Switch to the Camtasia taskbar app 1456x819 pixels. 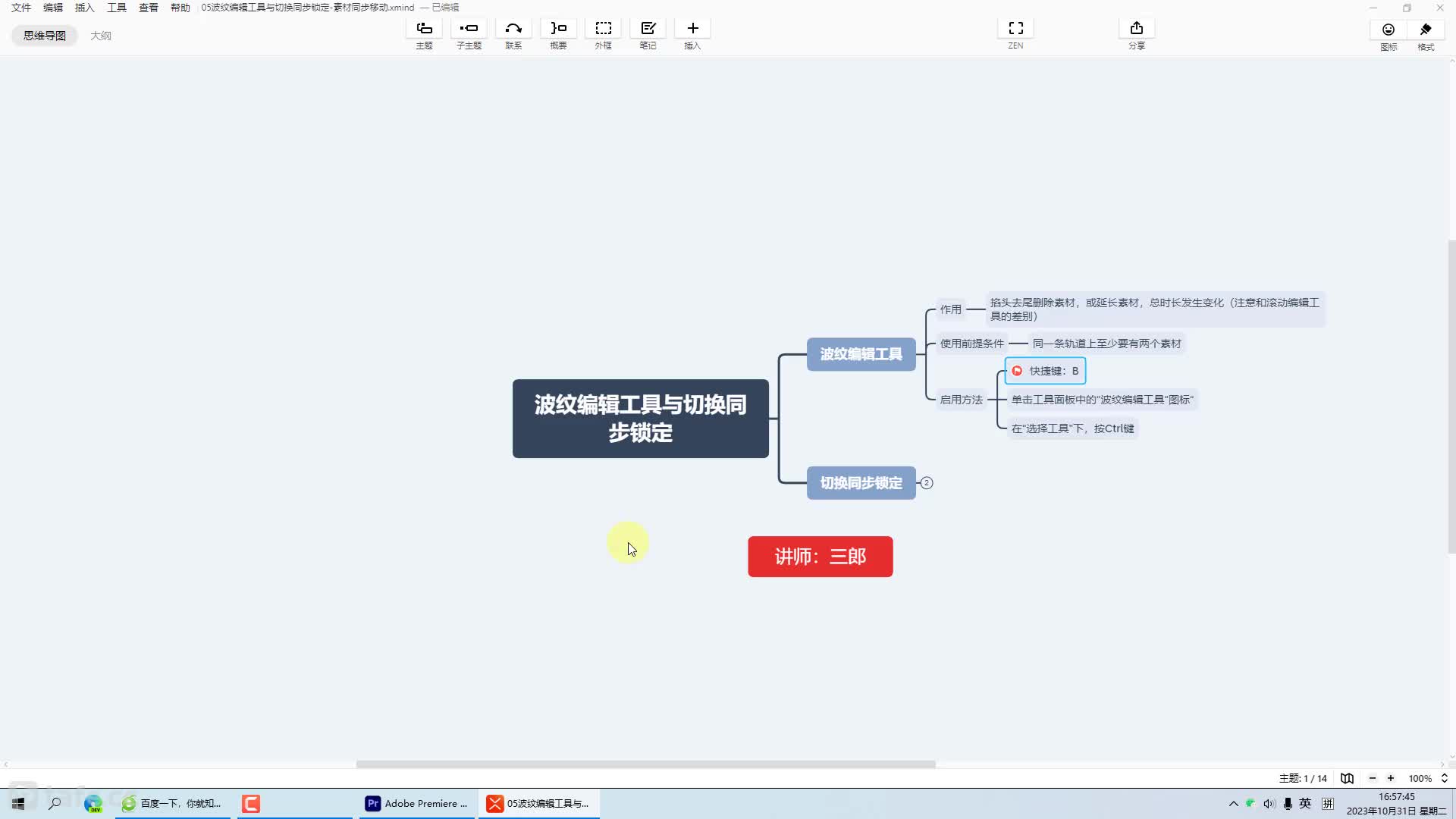[x=251, y=803]
